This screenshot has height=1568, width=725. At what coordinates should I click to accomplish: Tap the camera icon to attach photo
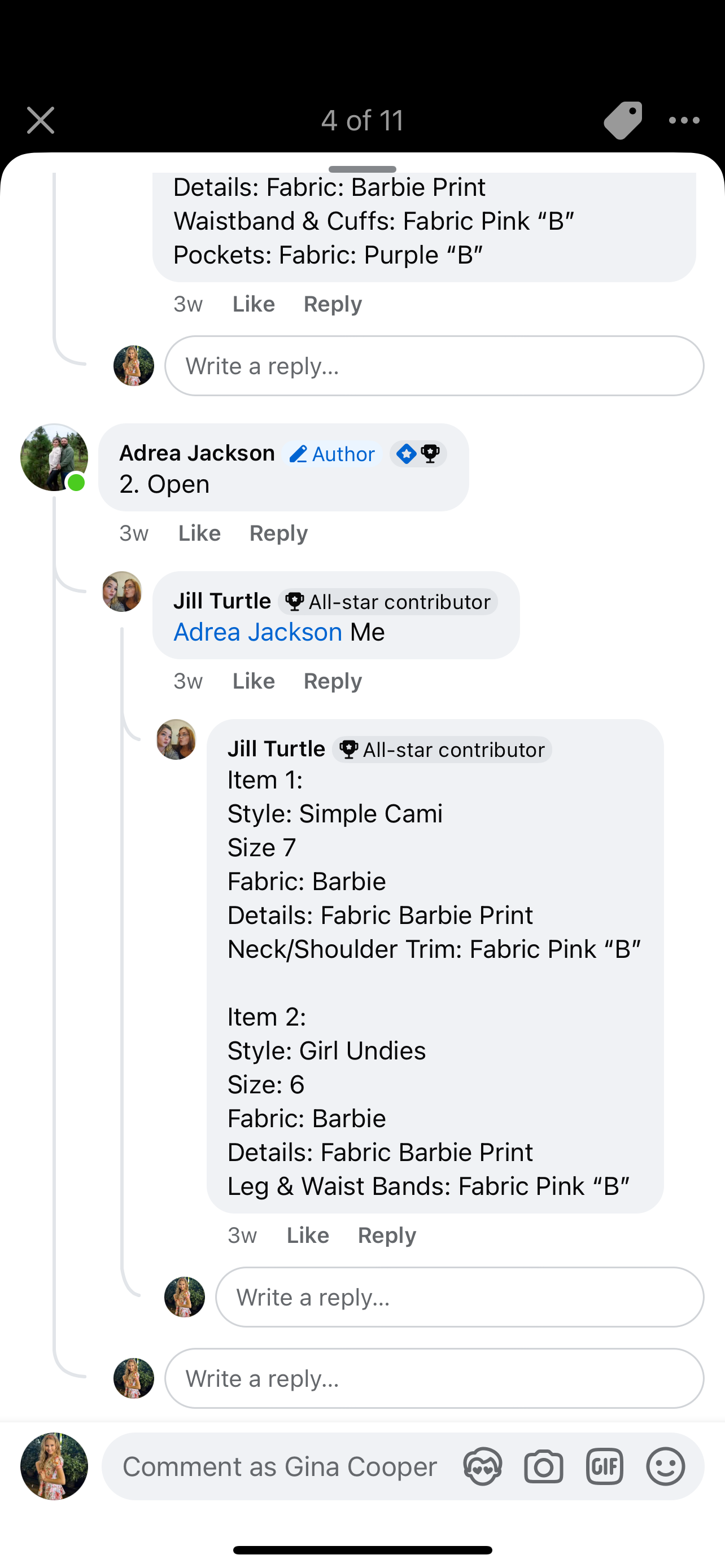click(x=543, y=1466)
